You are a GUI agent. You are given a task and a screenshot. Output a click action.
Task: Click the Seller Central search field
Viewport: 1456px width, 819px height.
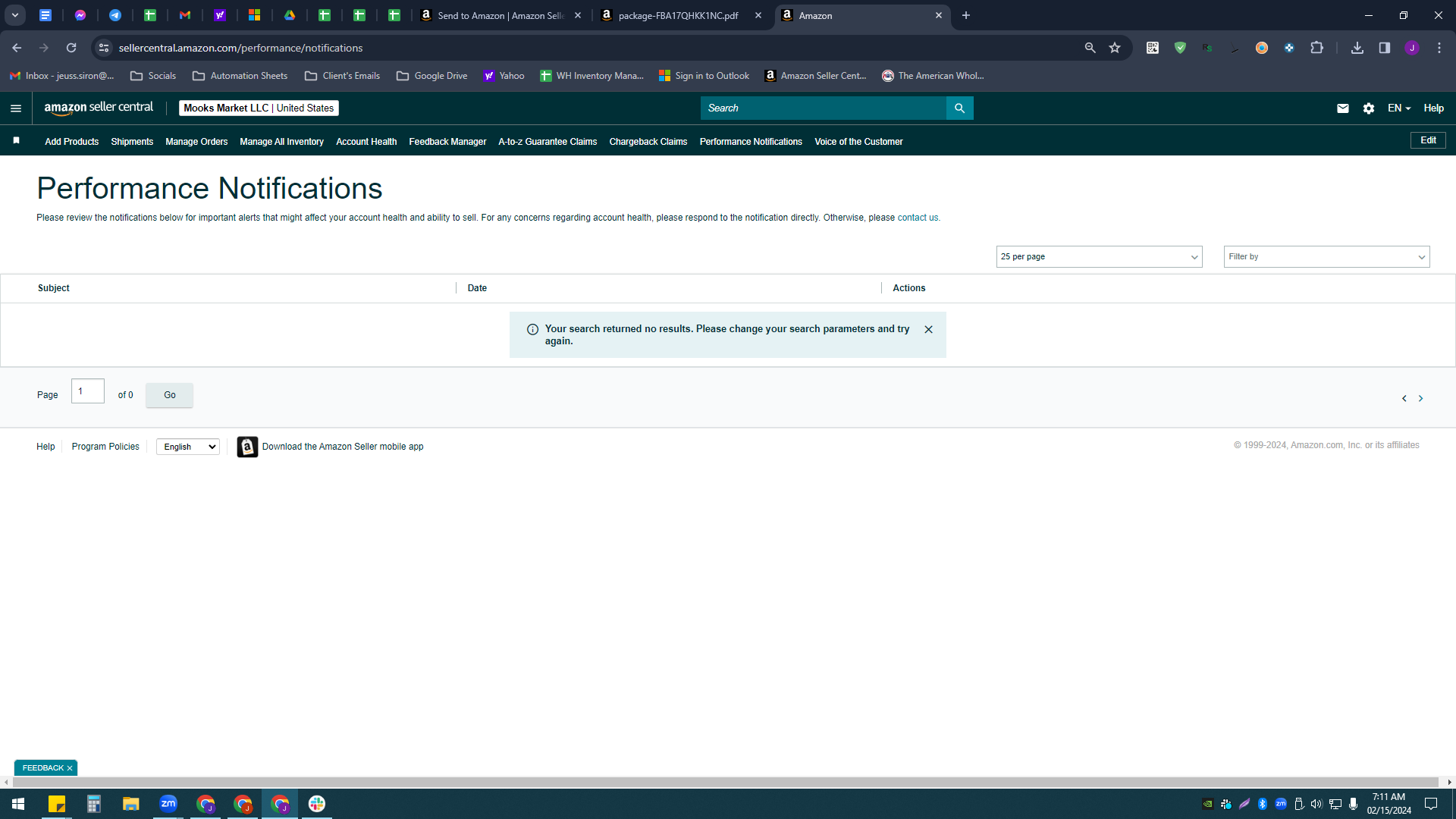point(823,108)
